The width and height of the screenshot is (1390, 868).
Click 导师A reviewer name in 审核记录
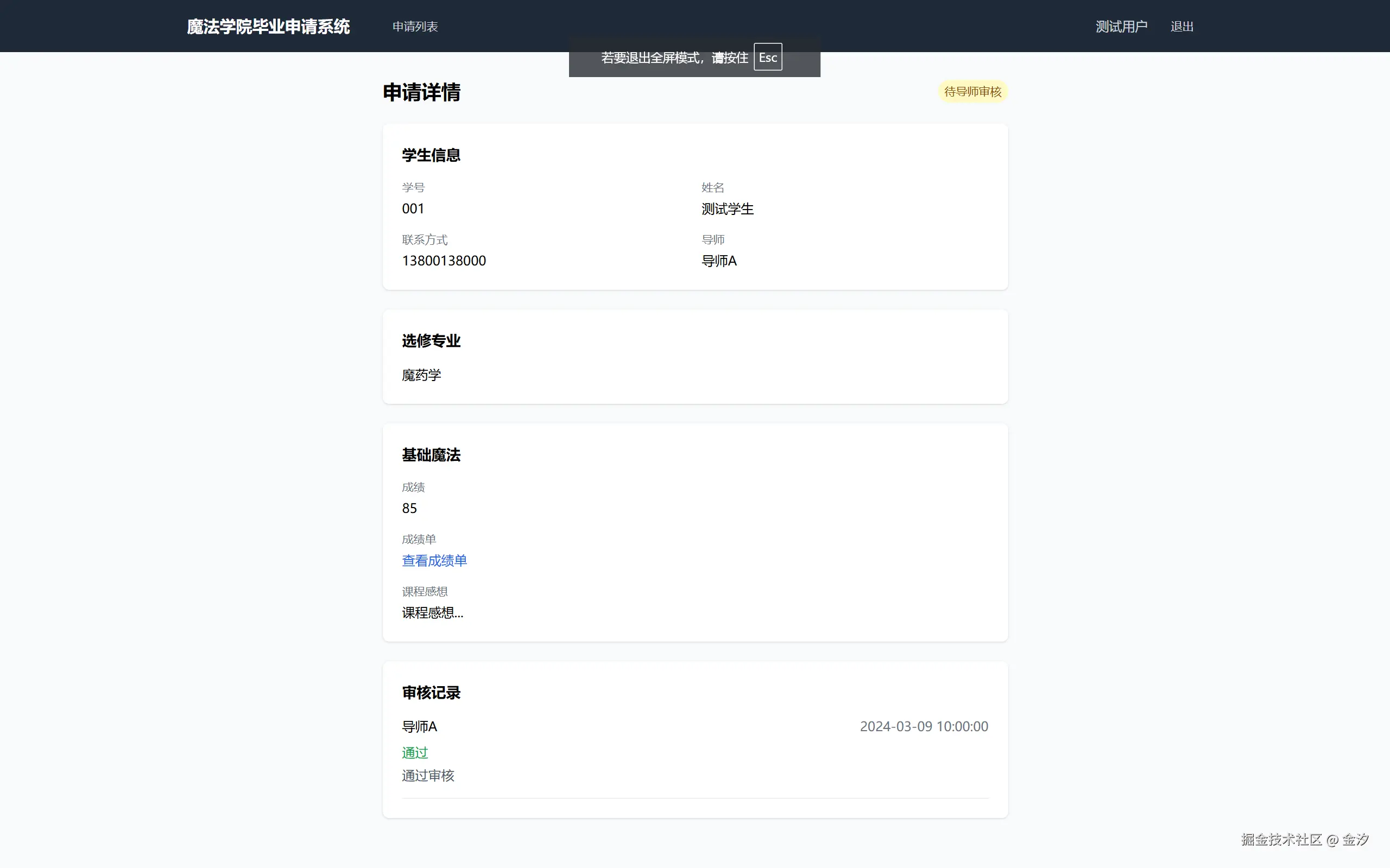pos(419,726)
